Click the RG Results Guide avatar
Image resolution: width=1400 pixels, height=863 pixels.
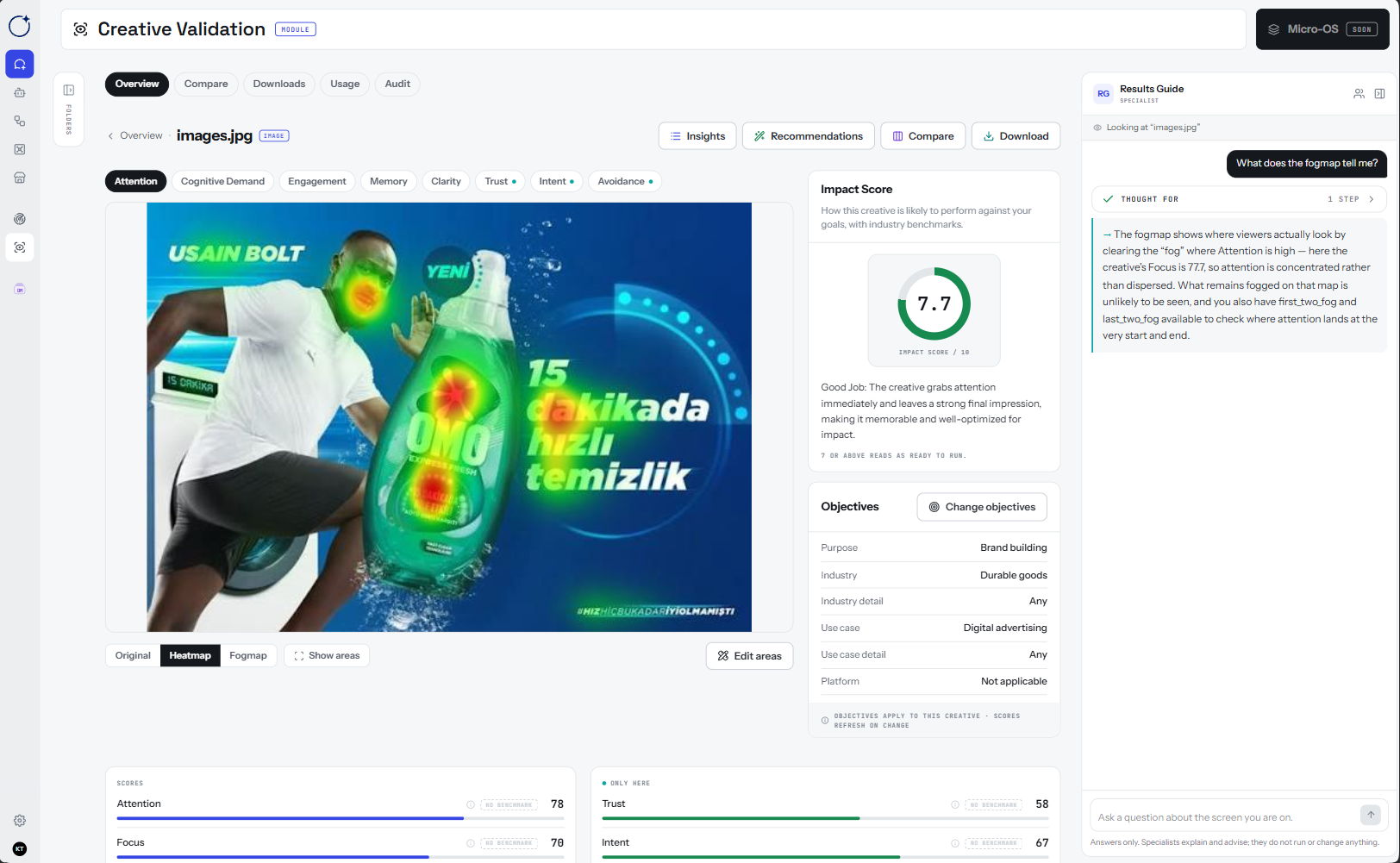pos(1103,94)
